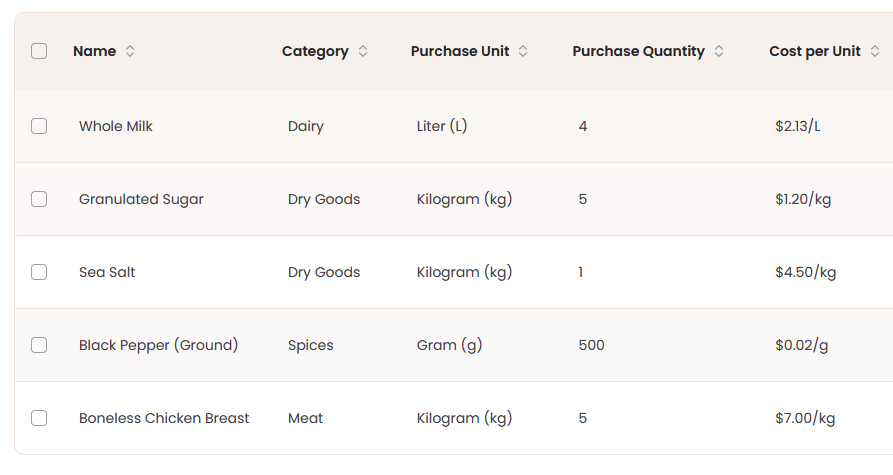
Task: Check Black Pepper (Ground) row checkbox
Action: (39, 345)
